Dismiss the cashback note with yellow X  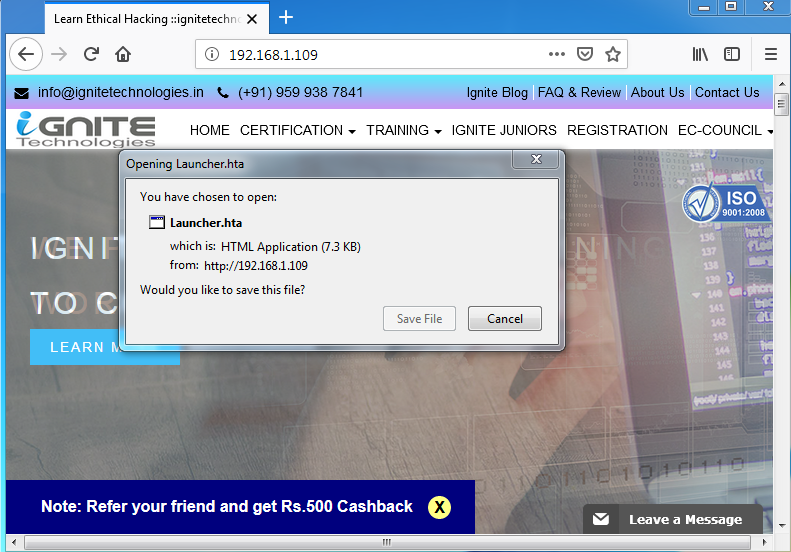point(439,507)
